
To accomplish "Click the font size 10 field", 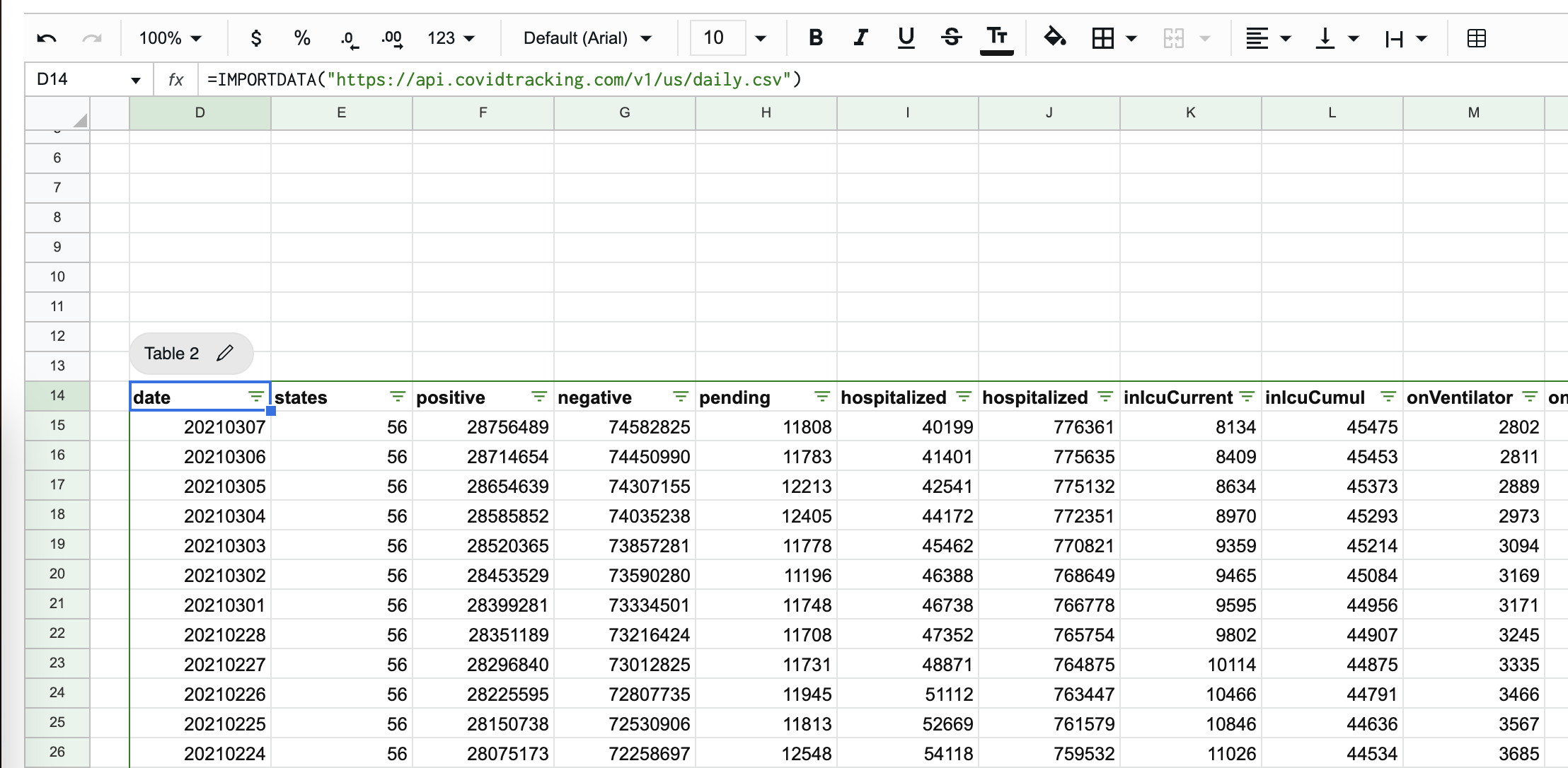I will pyautogui.click(x=715, y=38).
